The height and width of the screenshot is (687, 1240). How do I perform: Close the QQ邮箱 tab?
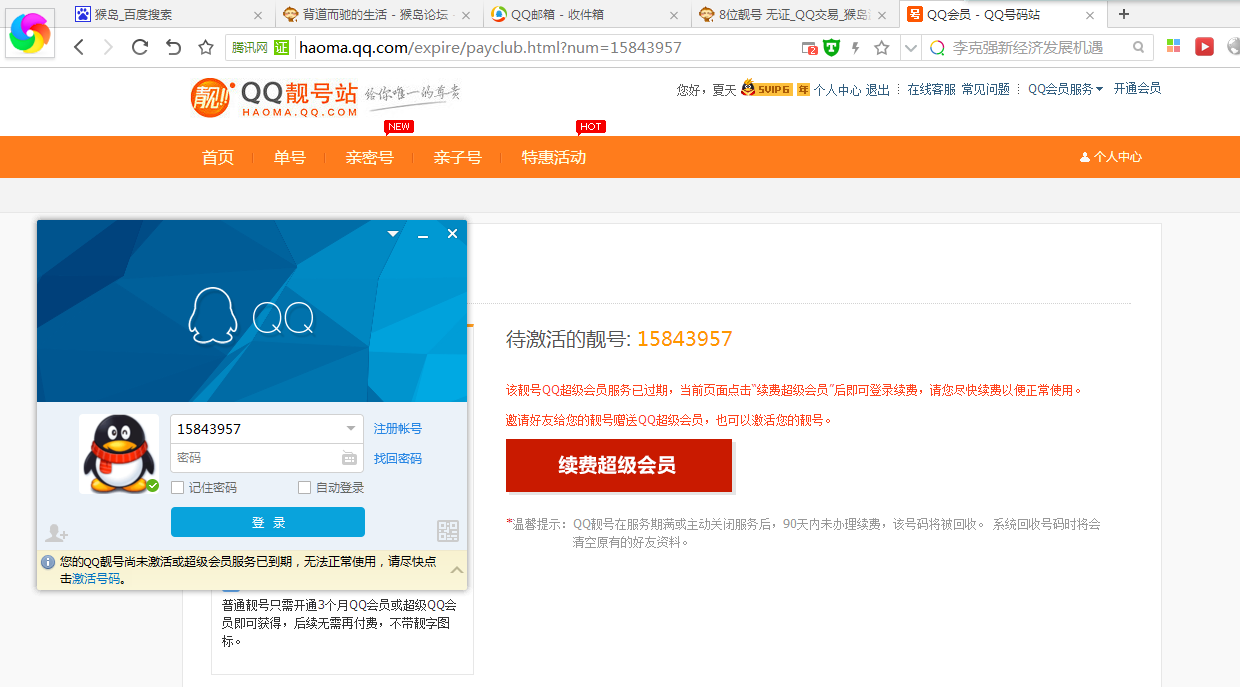click(x=674, y=15)
